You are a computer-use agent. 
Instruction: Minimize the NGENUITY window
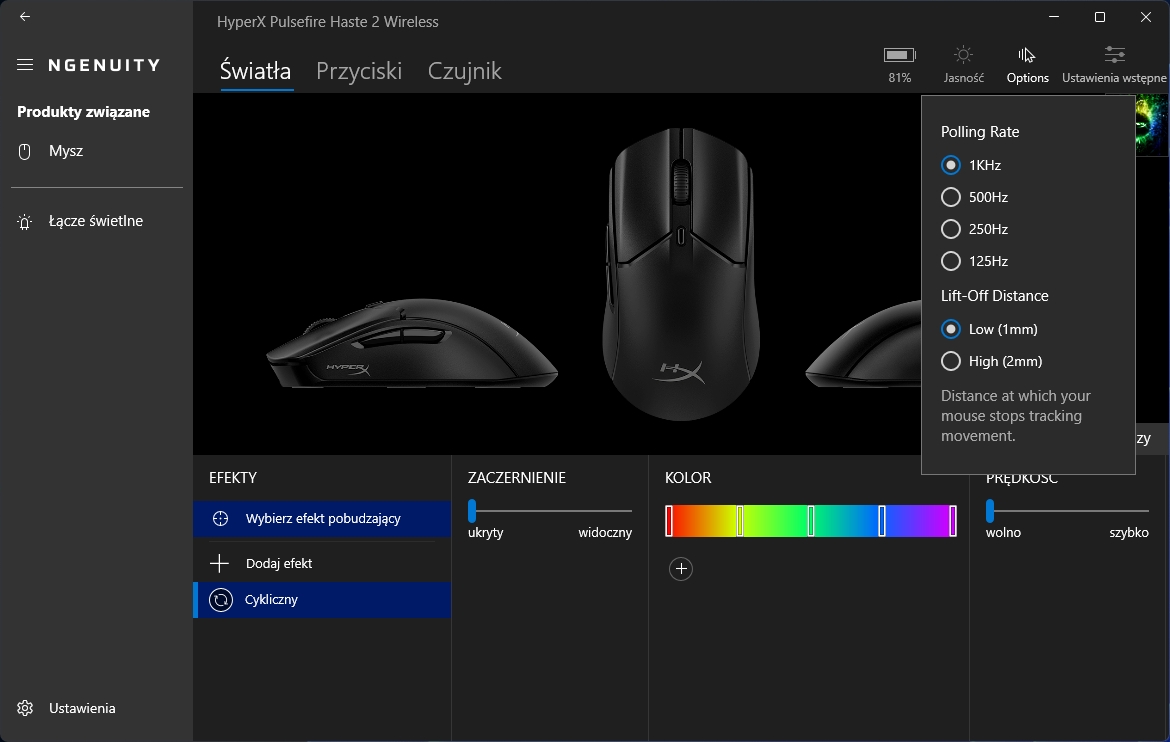(1054, 16)
